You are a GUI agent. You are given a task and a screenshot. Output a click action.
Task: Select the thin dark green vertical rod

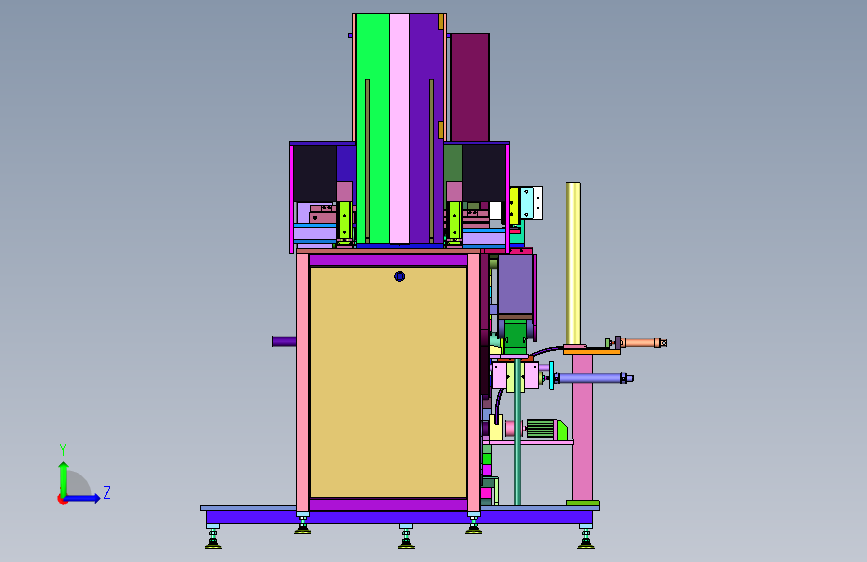pos(518,432)
